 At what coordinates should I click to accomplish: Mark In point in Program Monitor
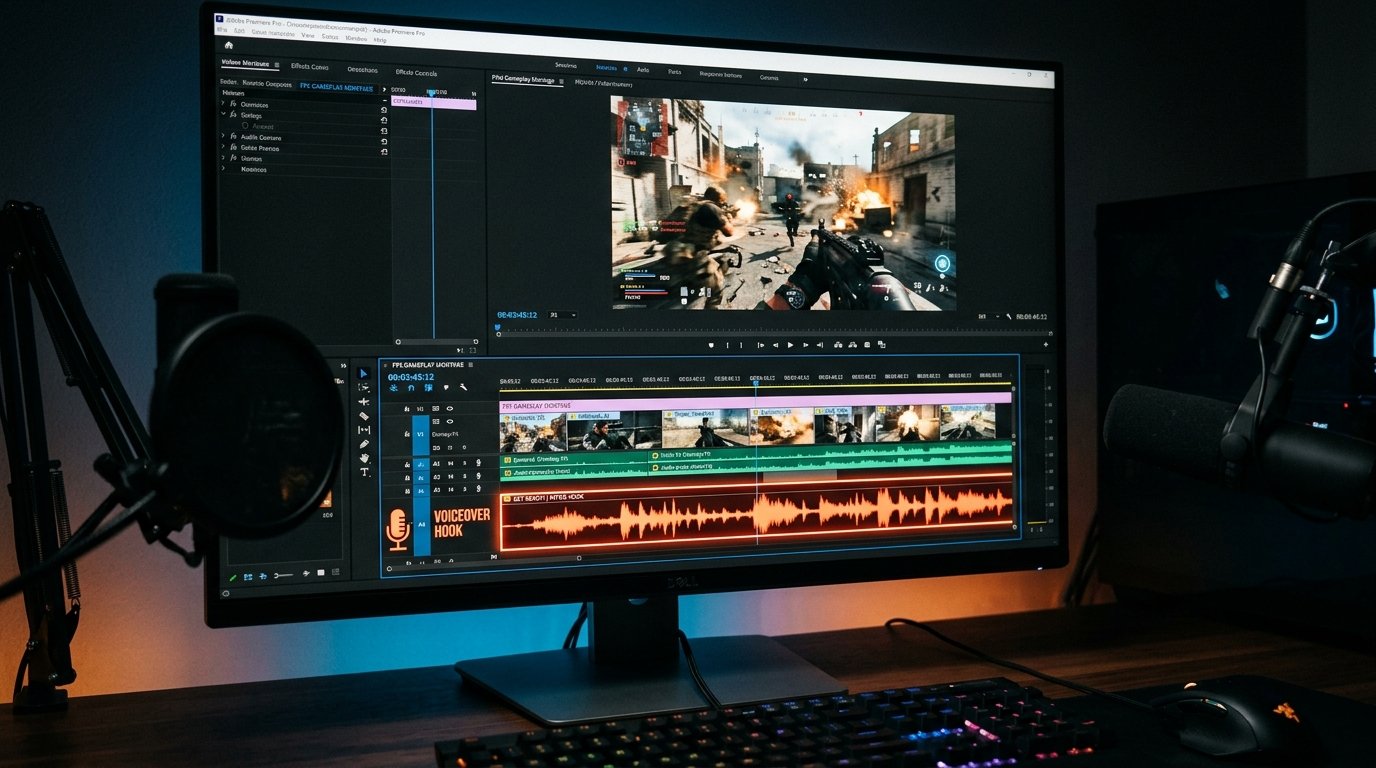click(x=728, y=345)
